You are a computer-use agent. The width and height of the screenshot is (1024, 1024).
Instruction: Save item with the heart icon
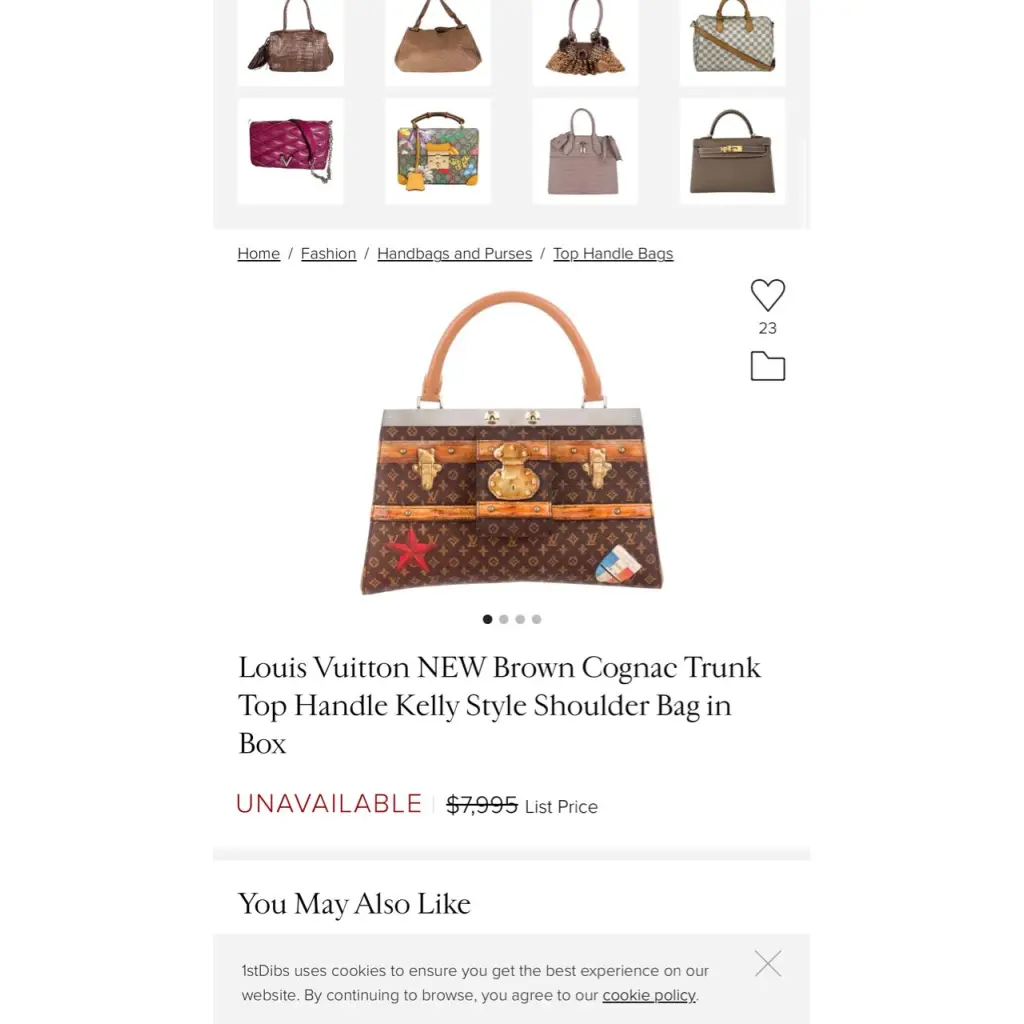click(767, 295)
